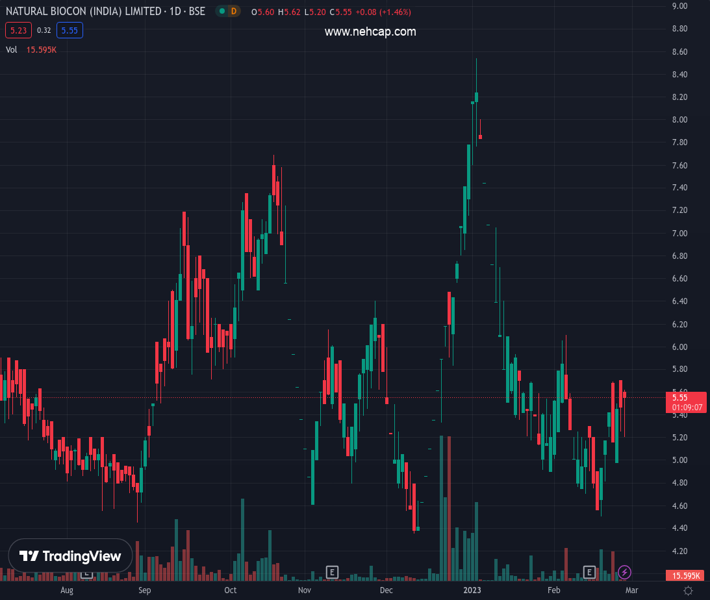This screenshot has height=600, width=710.
Task: Click the red sell price 5.23 box
Action: click(x=17, y=30)
